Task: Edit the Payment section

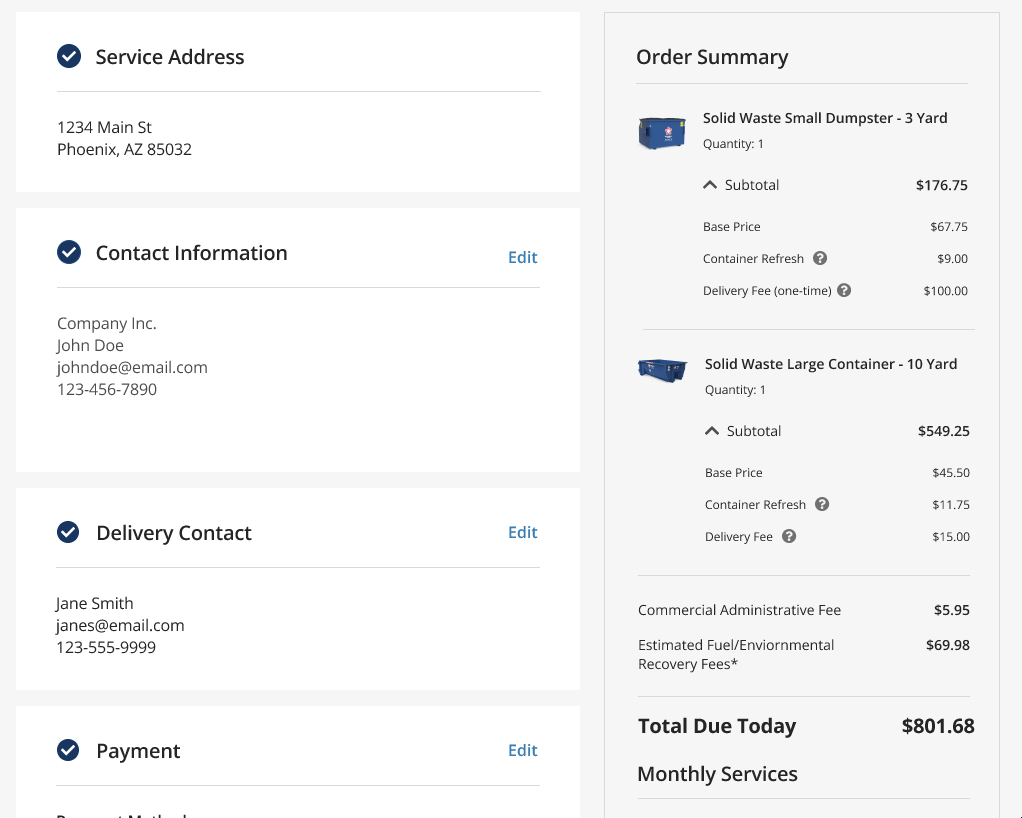Action: click(522, 750)
